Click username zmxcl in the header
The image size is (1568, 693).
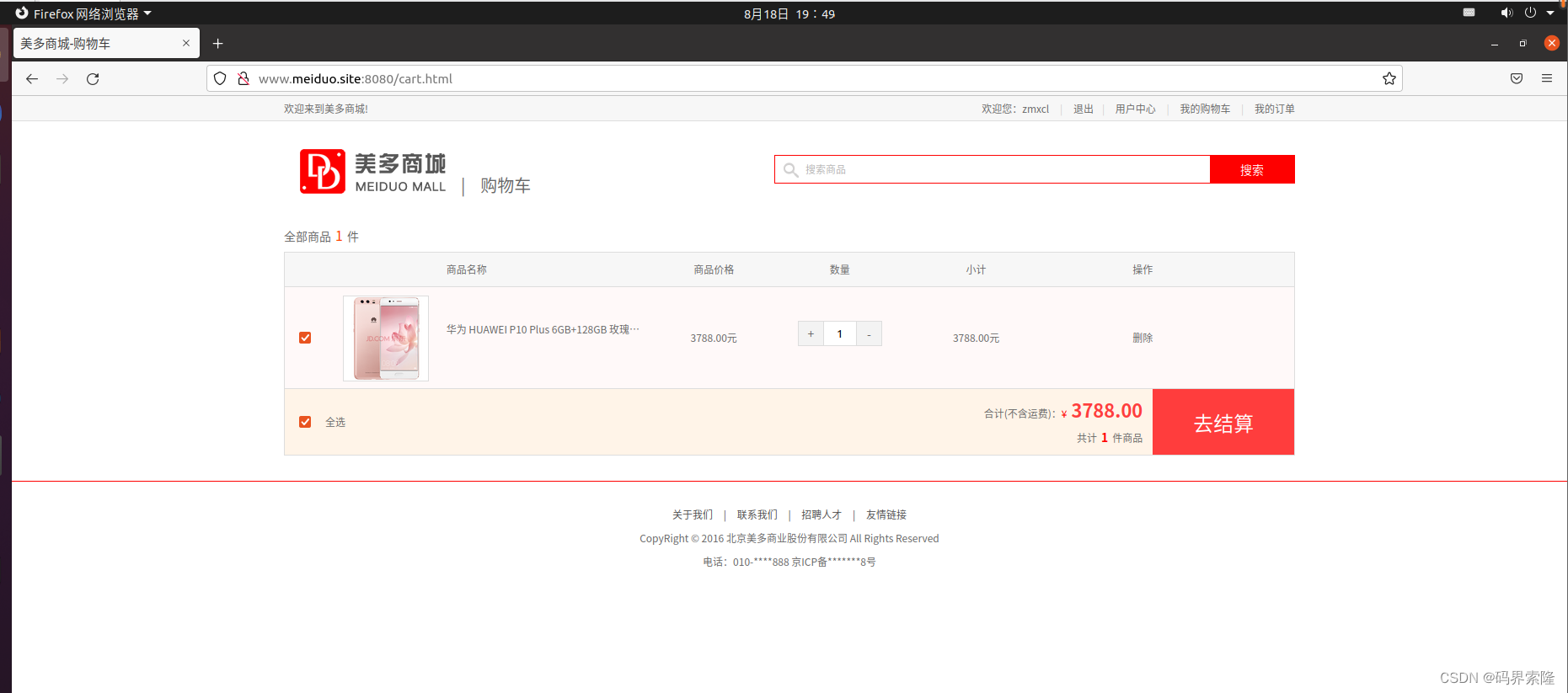(x=1036, y=109)
